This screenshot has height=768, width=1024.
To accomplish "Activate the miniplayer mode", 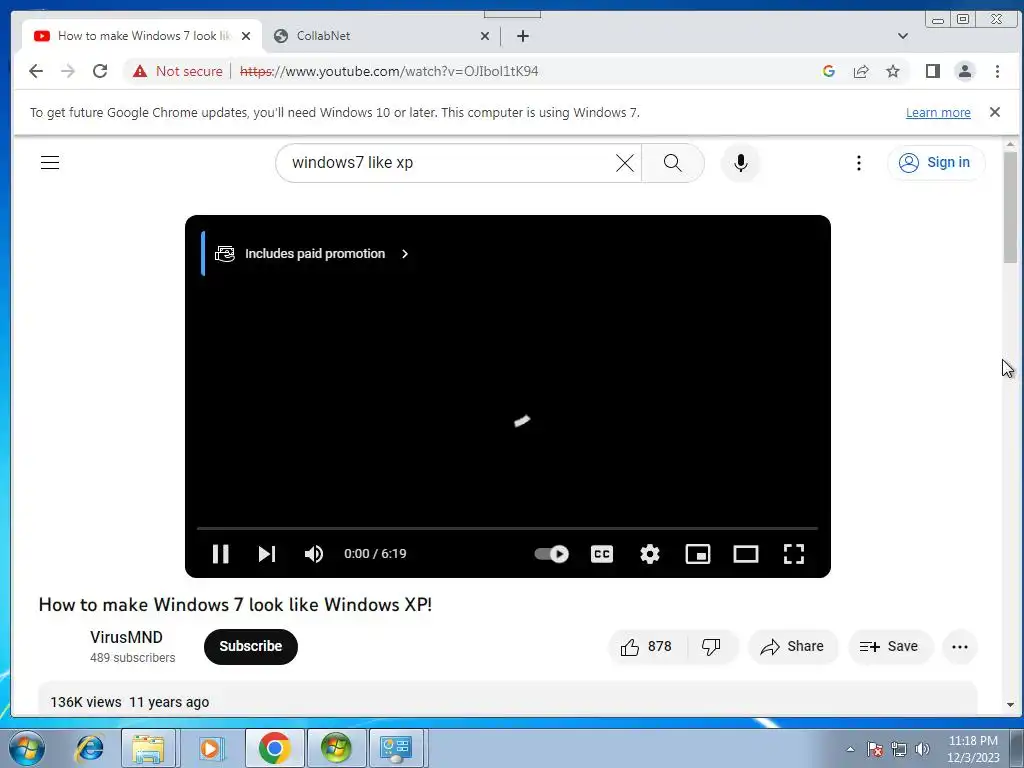I will (x=697, y=554).
